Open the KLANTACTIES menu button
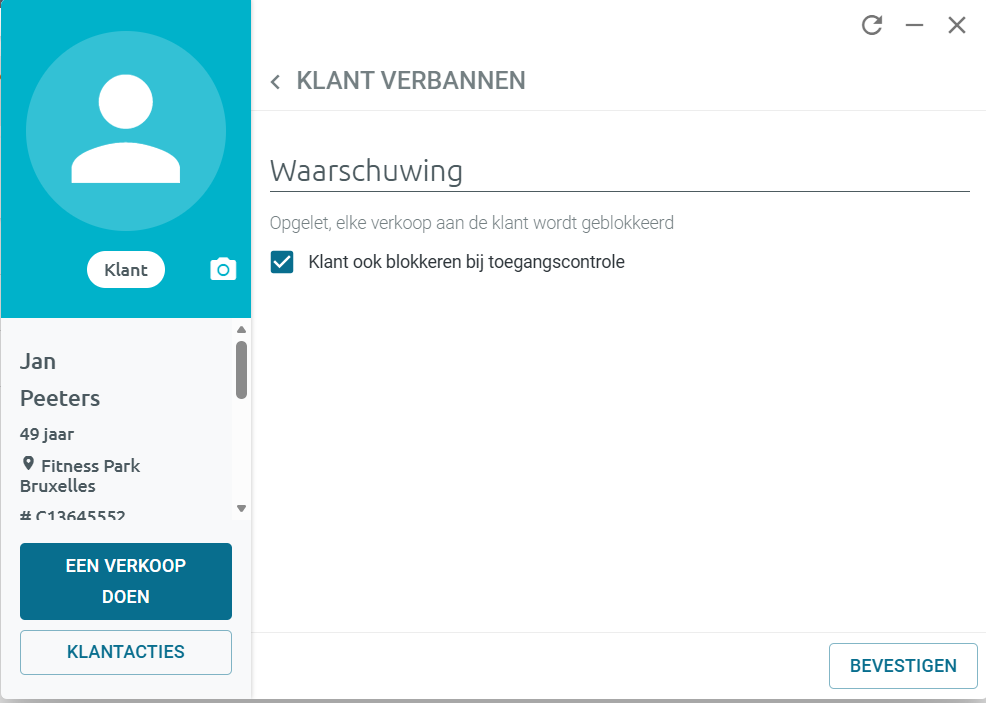986x703 pixels. coord(126,652)
